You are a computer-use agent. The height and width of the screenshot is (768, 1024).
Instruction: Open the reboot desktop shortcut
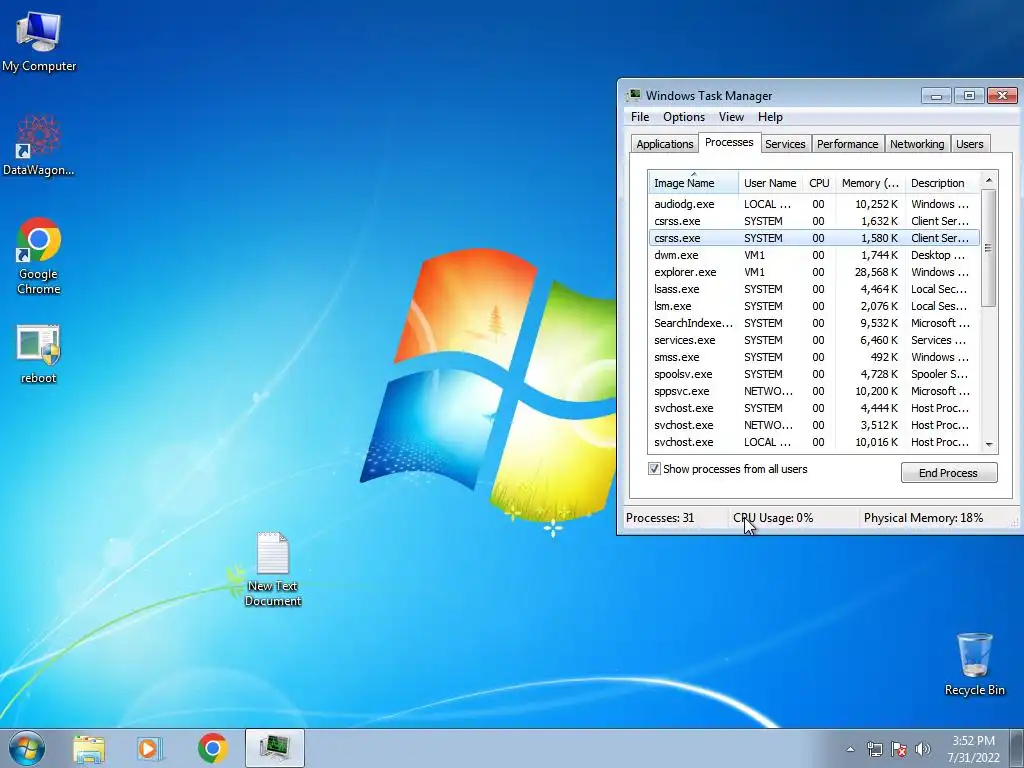[x=38, y=354]
